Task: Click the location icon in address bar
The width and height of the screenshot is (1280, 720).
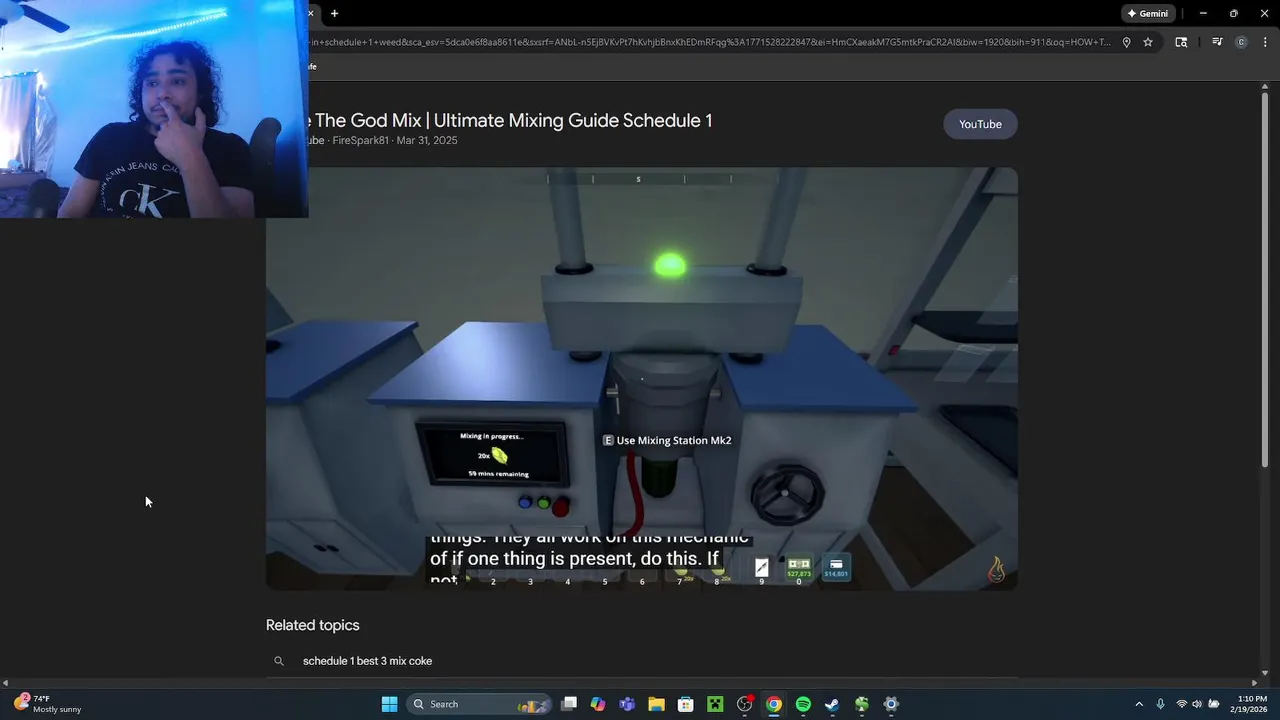Action: point(1126,42)
